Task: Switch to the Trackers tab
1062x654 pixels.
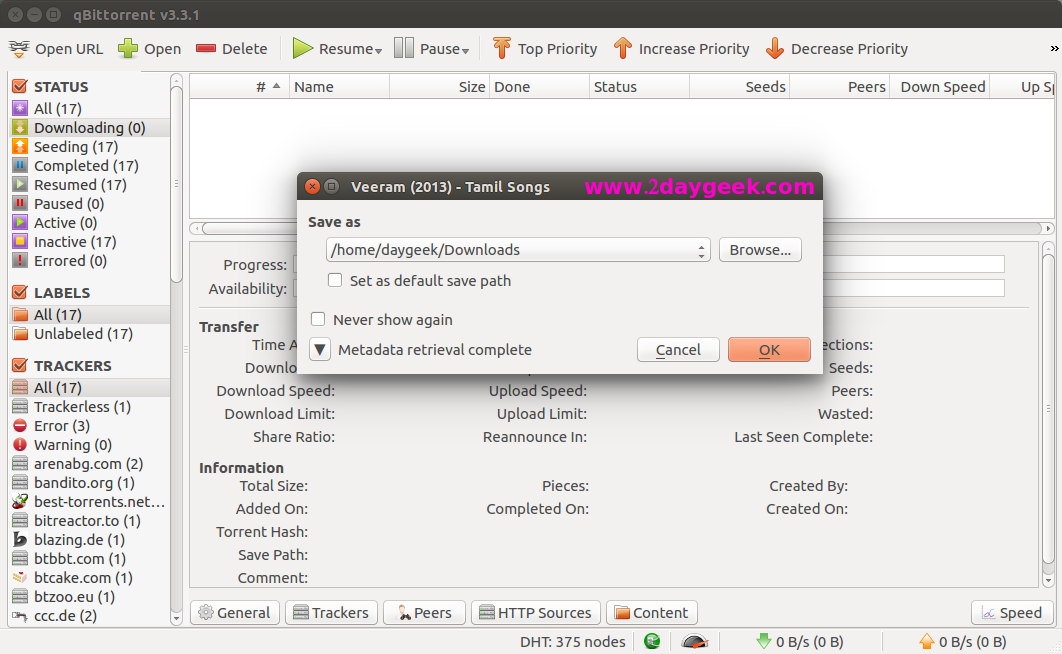Action: (x=331, y=613)
